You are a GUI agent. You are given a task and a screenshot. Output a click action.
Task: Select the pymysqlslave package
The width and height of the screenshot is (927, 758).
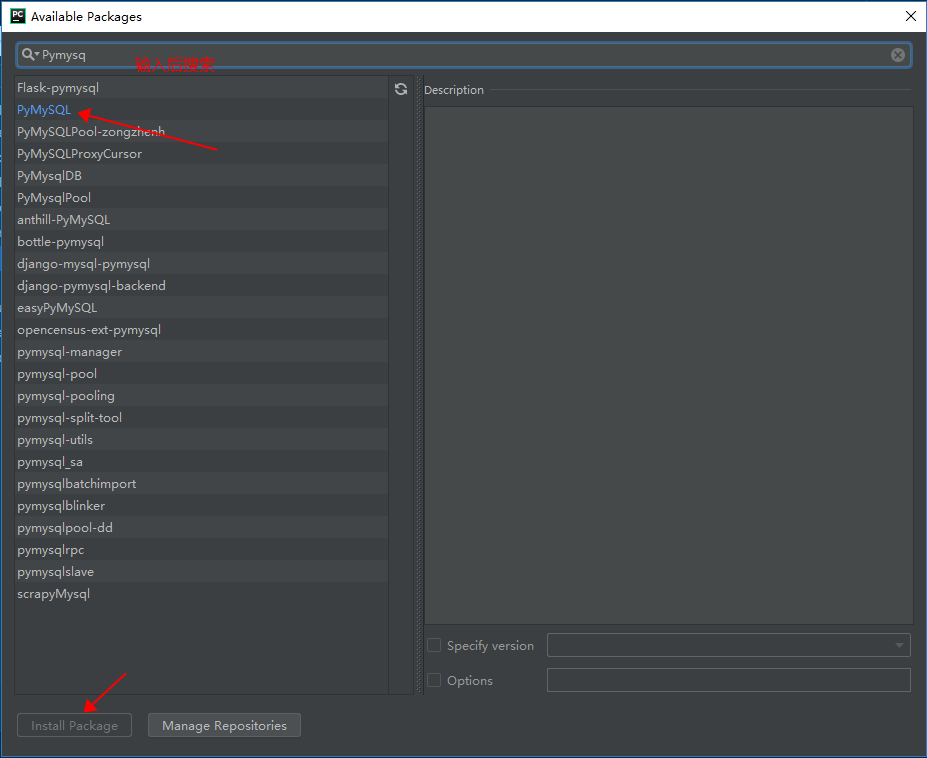[202, 572]
